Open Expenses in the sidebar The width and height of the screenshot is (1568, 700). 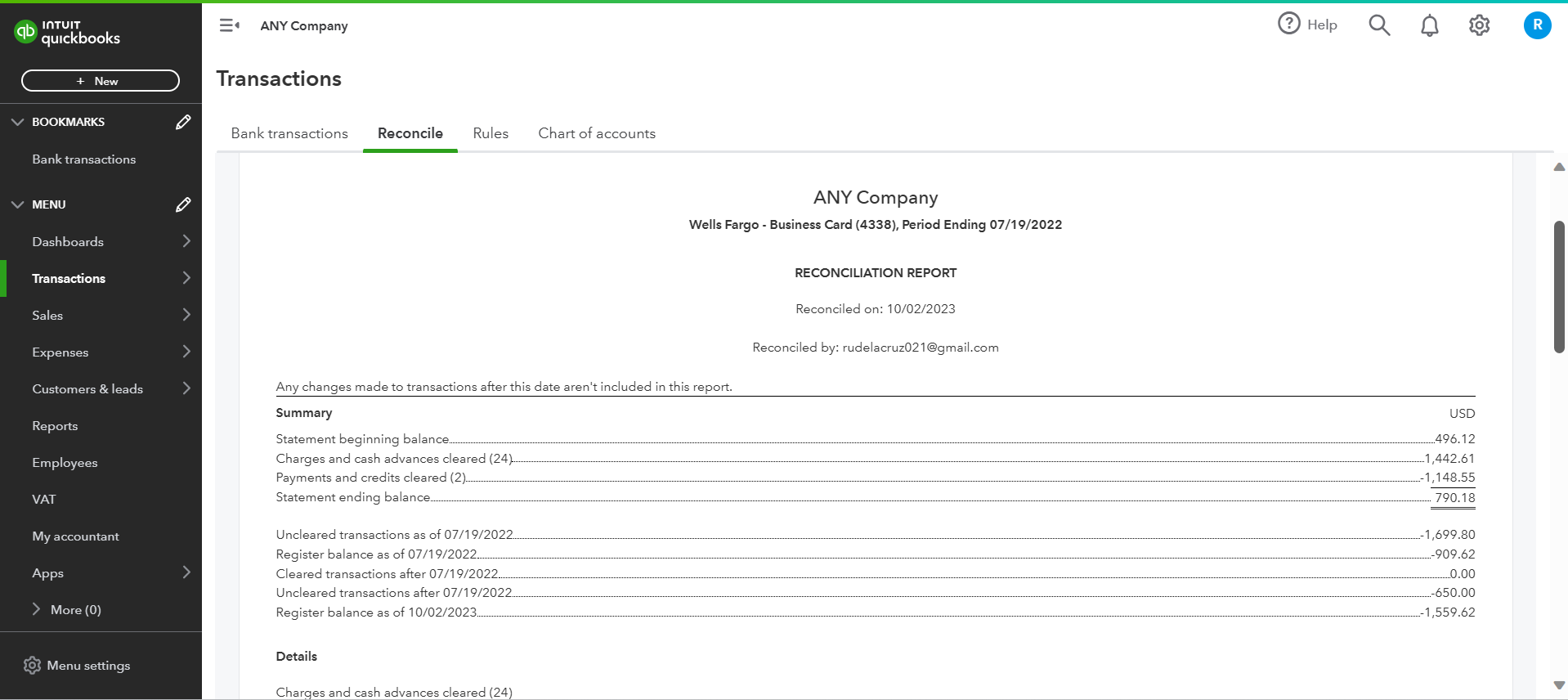[x=60, y=352]
